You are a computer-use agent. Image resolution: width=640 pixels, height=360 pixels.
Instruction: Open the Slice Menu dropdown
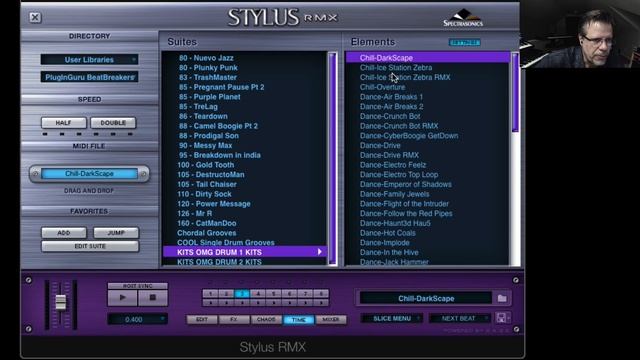click(391, 318)
